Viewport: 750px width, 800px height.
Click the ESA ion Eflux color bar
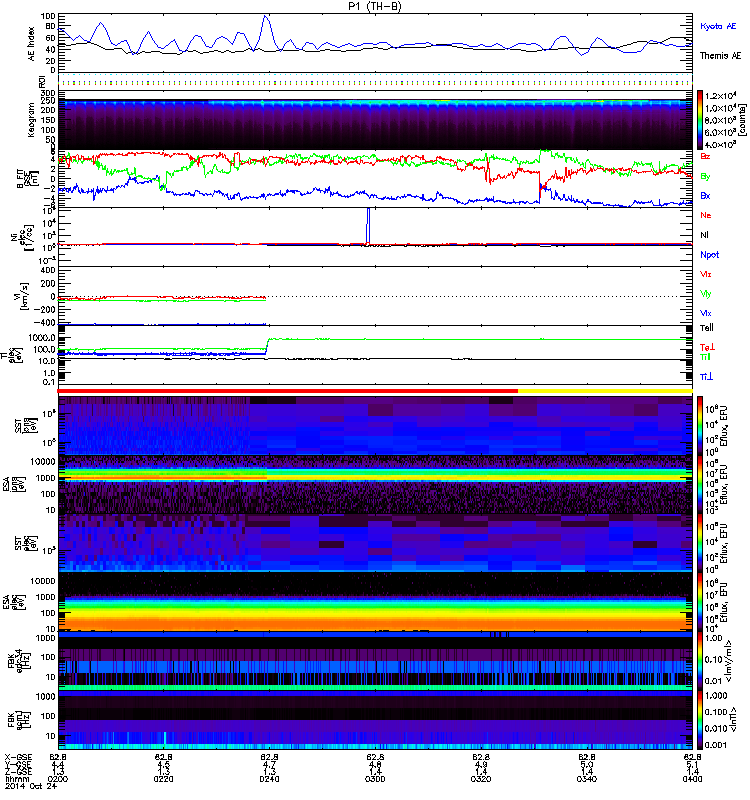(x=700, y=484)
